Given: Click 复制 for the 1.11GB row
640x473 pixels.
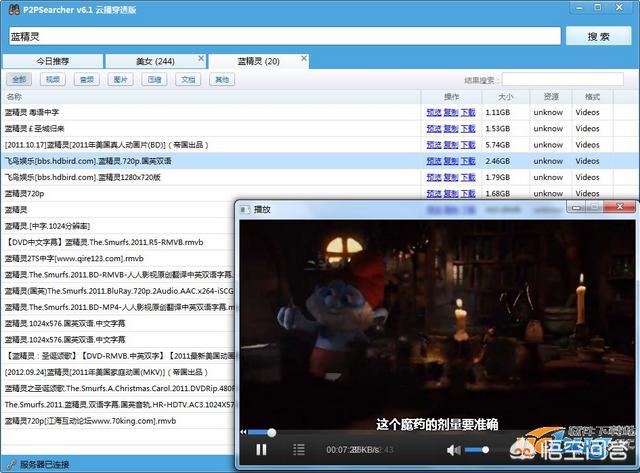Looking at the screenshot, I should tap(451, 112).
